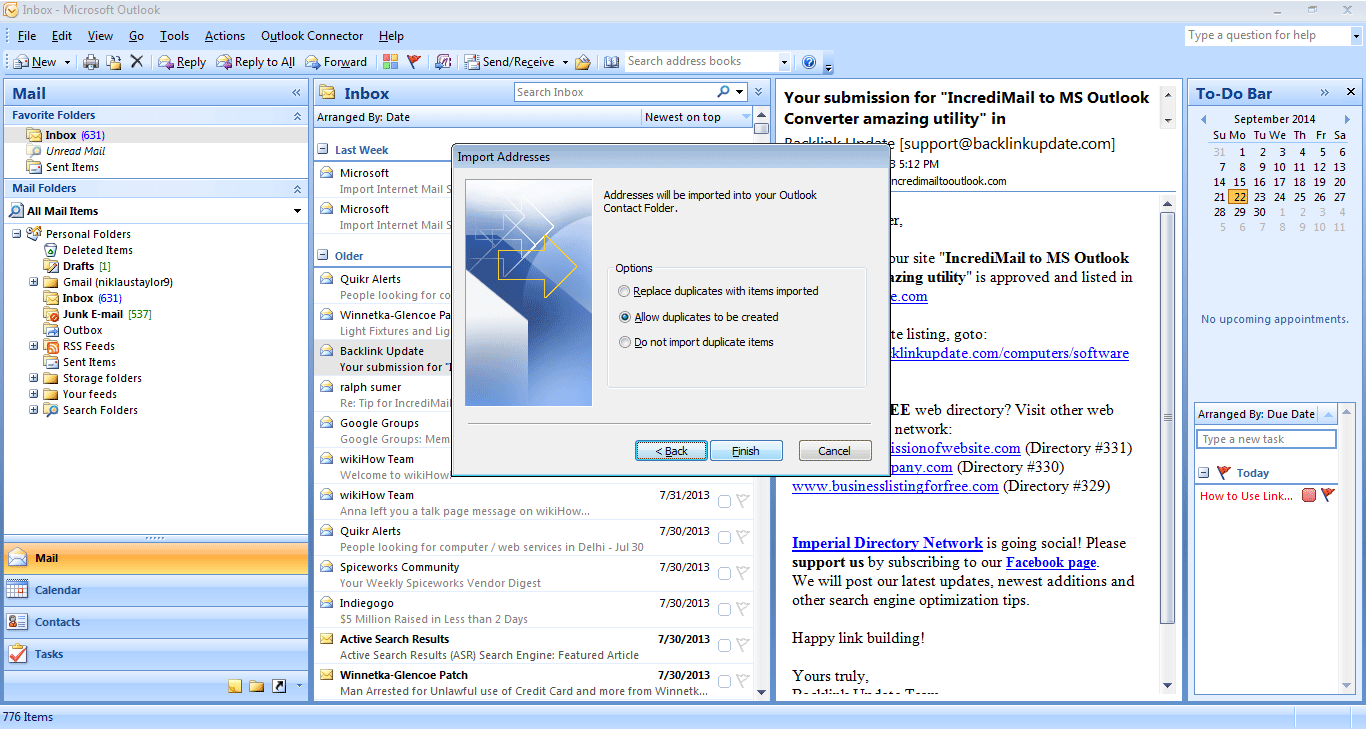Click category box on Winnetka-Glencoe Patch 7/30 message
The width and height of the screenshot is (1366, 729).
725,681
